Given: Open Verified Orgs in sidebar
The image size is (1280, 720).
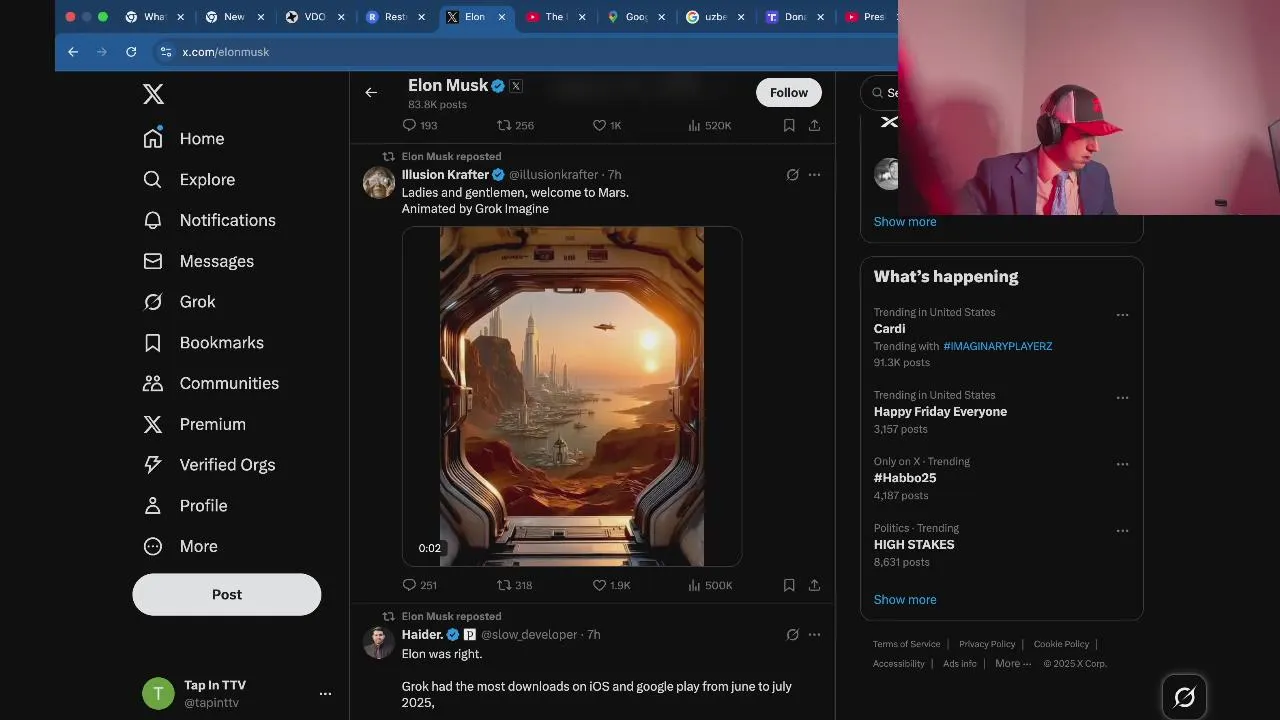Looking at the screenshot, I should [209, 465].
